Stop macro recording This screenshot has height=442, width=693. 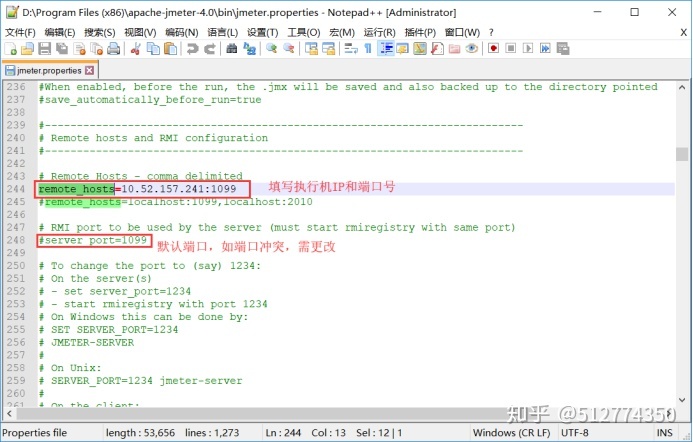click(511, 49)
